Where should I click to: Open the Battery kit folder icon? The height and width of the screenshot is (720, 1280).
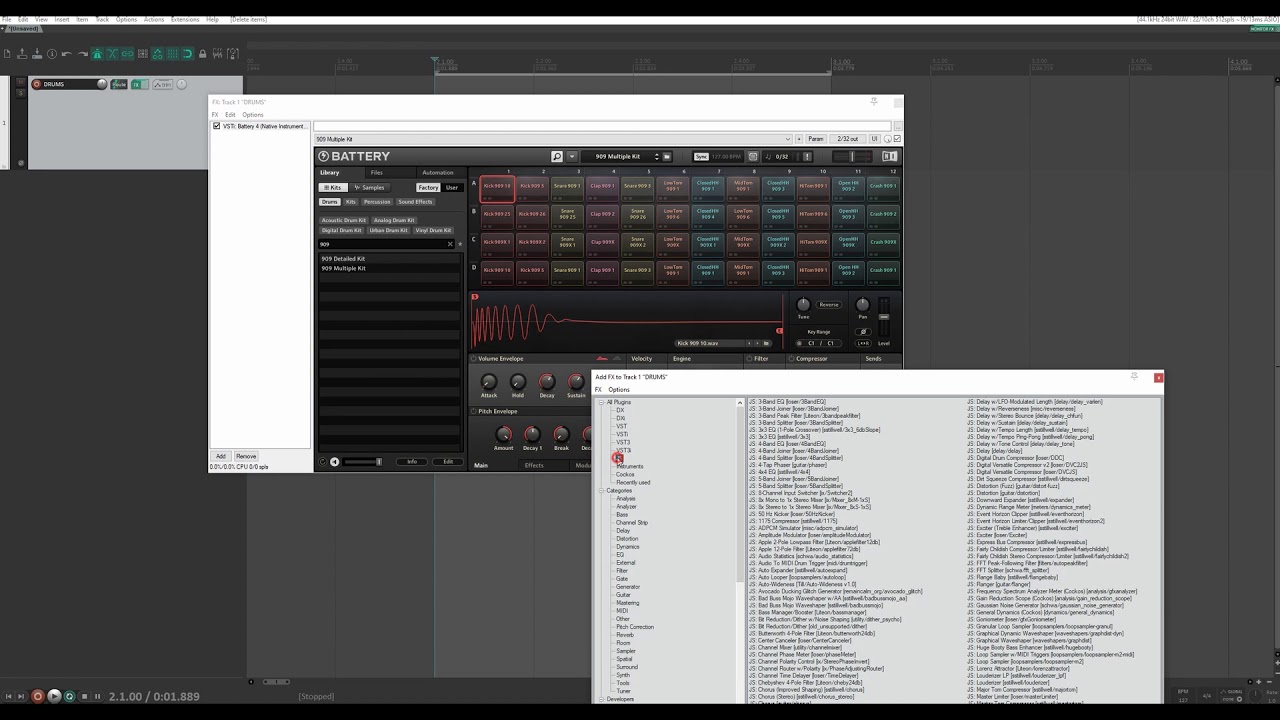[x=667, y=156]
